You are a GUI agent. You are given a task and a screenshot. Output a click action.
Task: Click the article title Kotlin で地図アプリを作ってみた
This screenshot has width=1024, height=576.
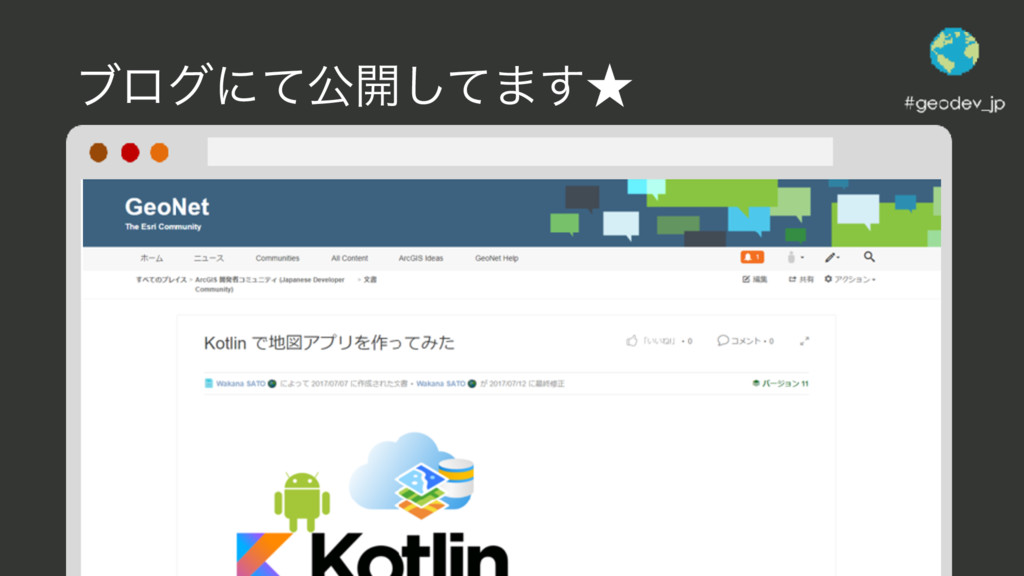click(329, 343)
